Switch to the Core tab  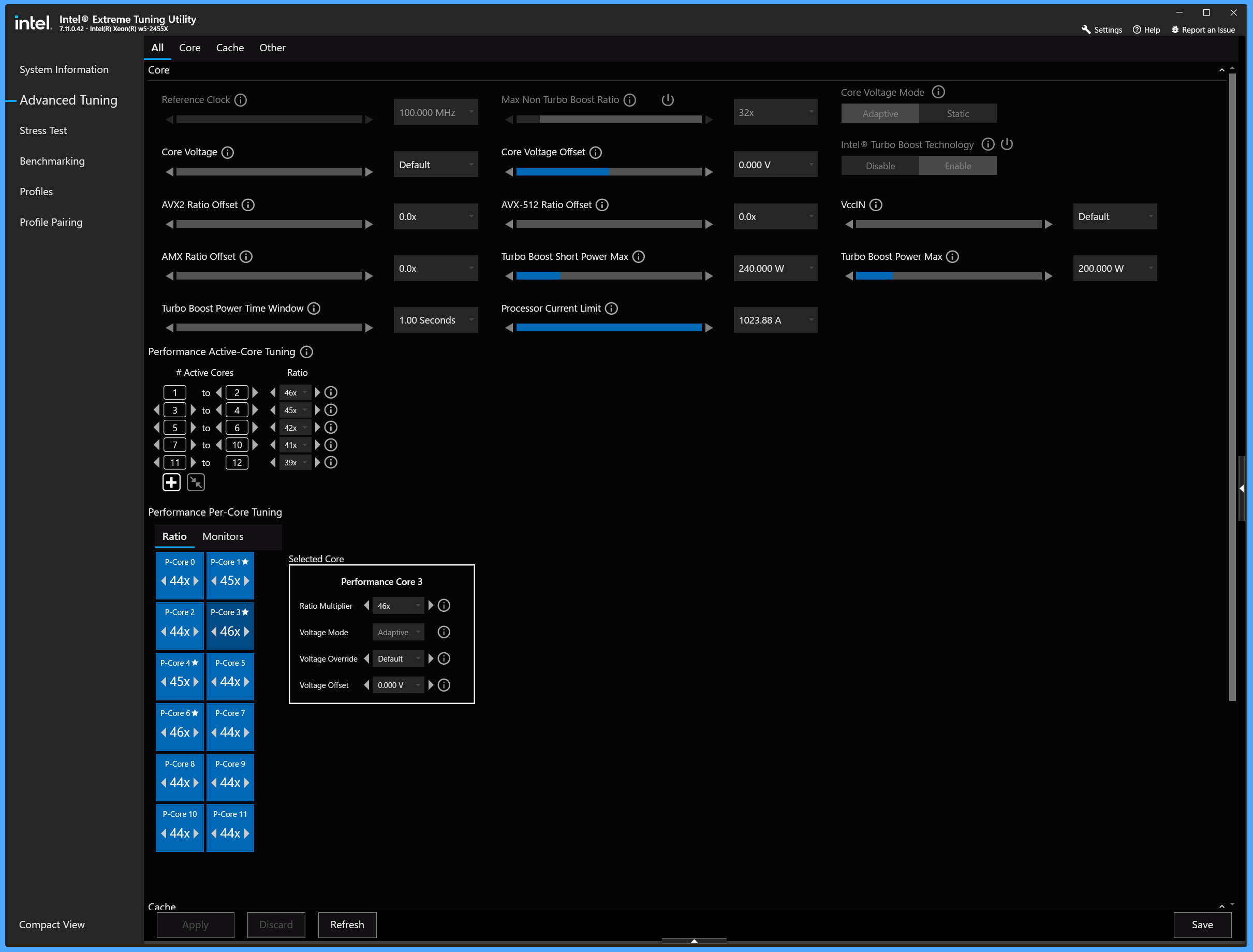[x=190, y=48]
